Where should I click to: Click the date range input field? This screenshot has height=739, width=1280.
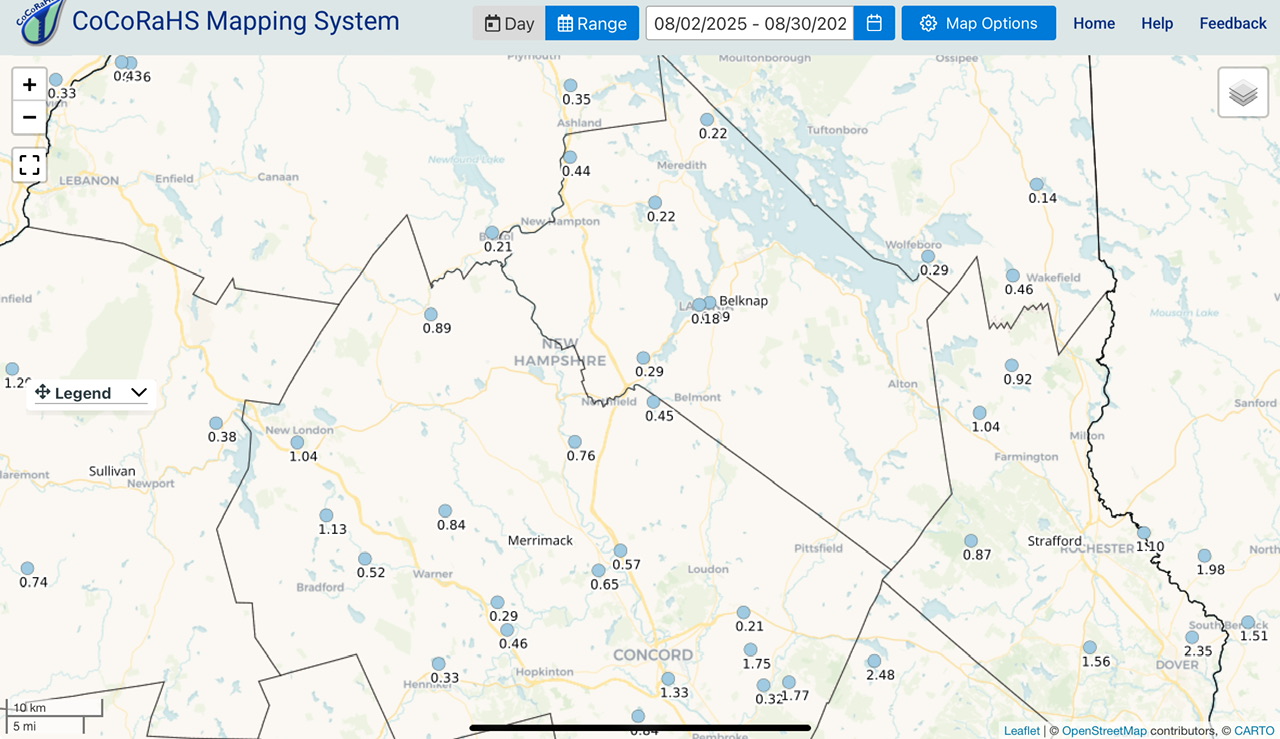pos(750,23)
